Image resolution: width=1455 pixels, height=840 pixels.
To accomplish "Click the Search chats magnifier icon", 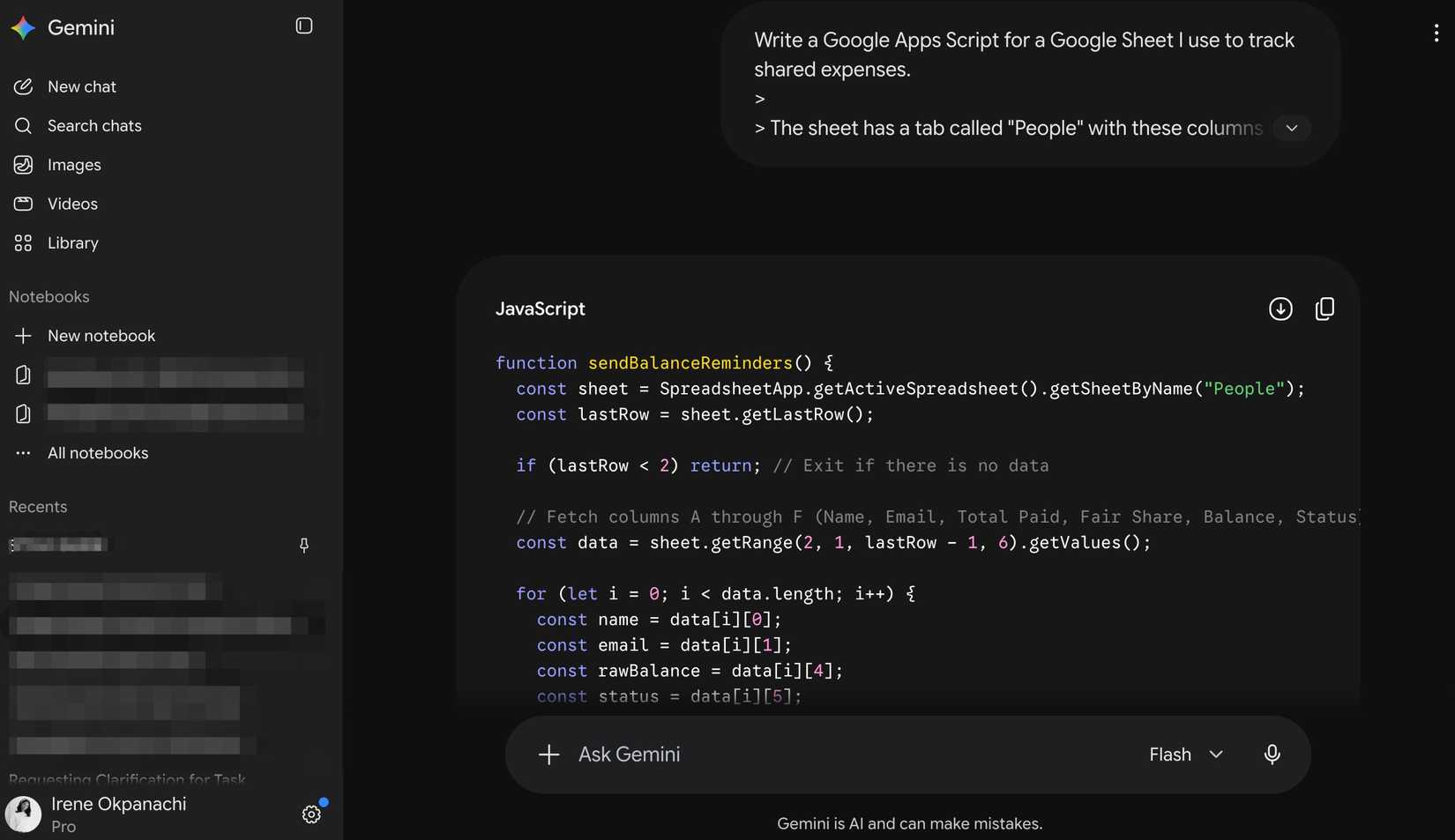I will 23,125.
